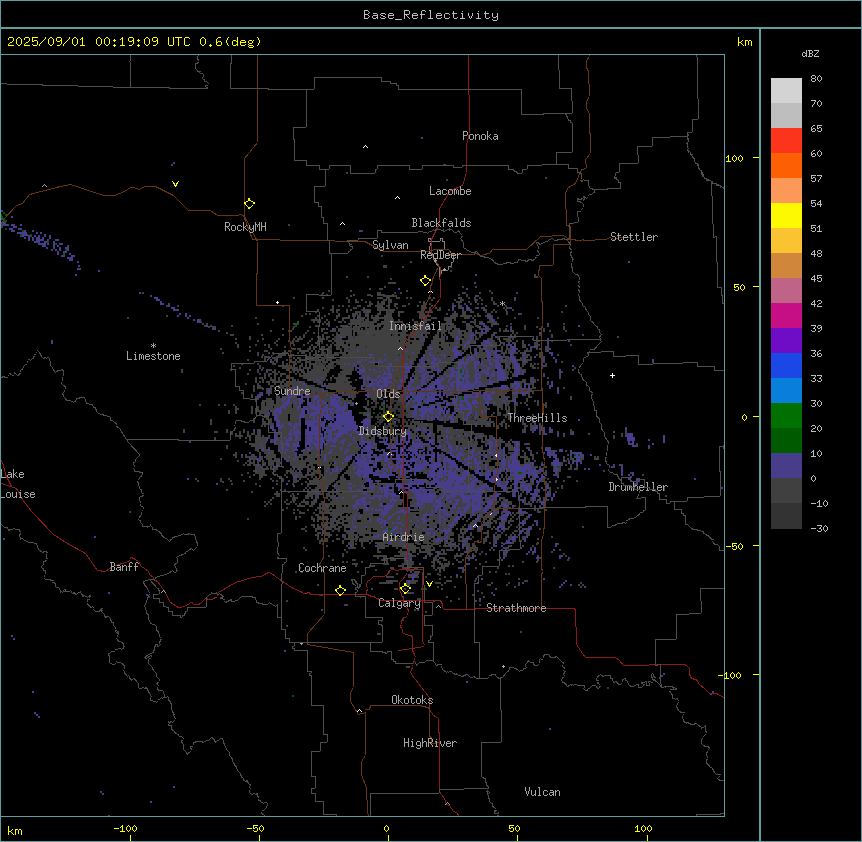Click the RockyMH map label
This screenshot has height=842, width=862.
245,227
